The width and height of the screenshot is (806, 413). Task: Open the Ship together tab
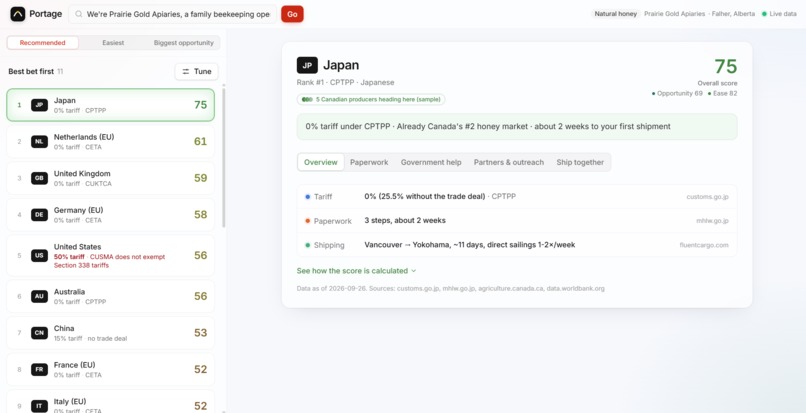(x=580, y=162)
